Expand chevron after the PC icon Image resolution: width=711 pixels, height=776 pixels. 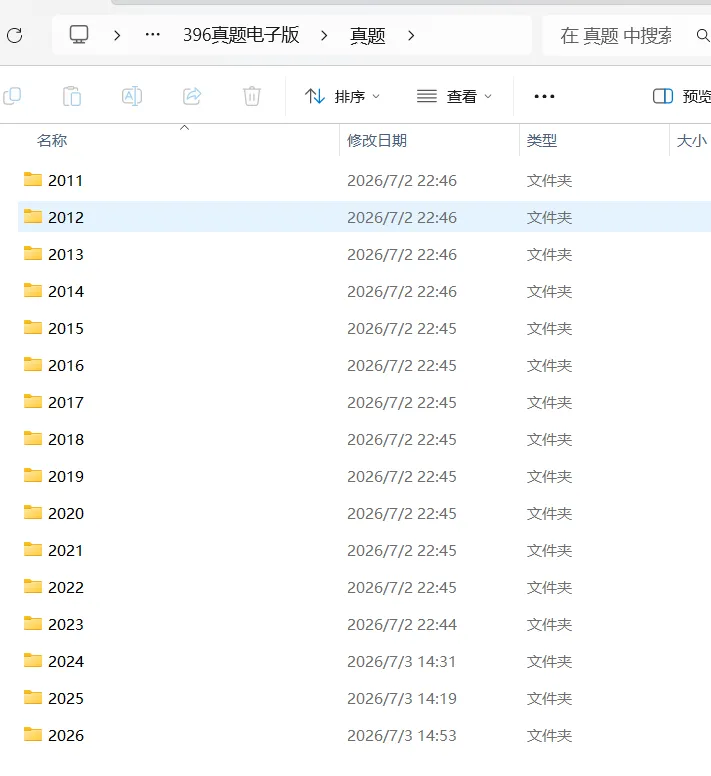coord(117,35)
